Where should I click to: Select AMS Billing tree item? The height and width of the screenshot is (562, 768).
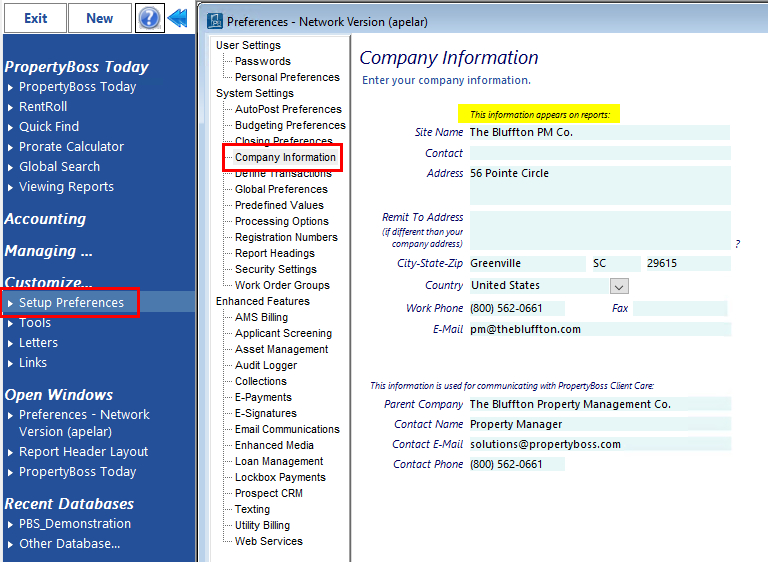pyautogui.click(x=261, y=318)
